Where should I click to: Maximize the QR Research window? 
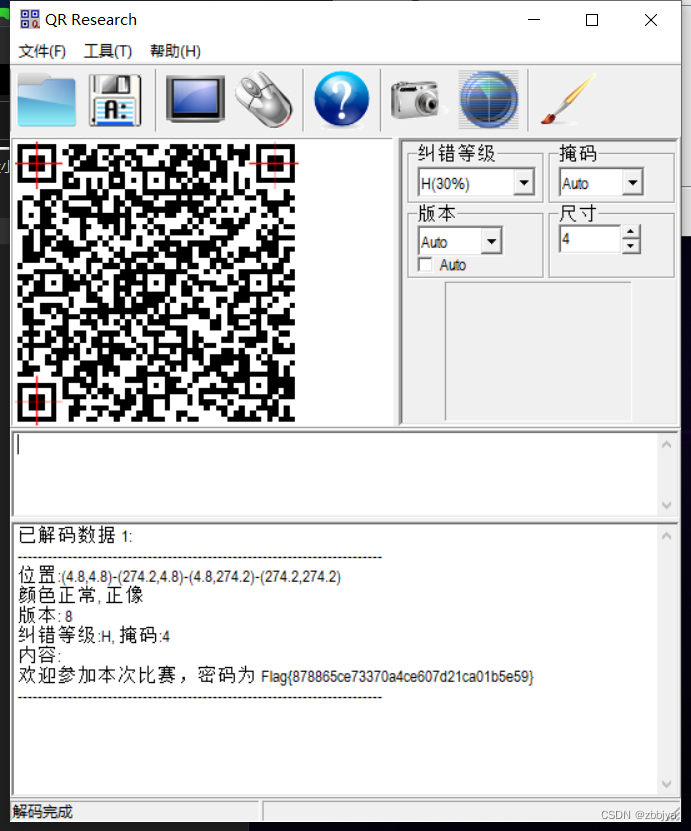tap(592, 20)
